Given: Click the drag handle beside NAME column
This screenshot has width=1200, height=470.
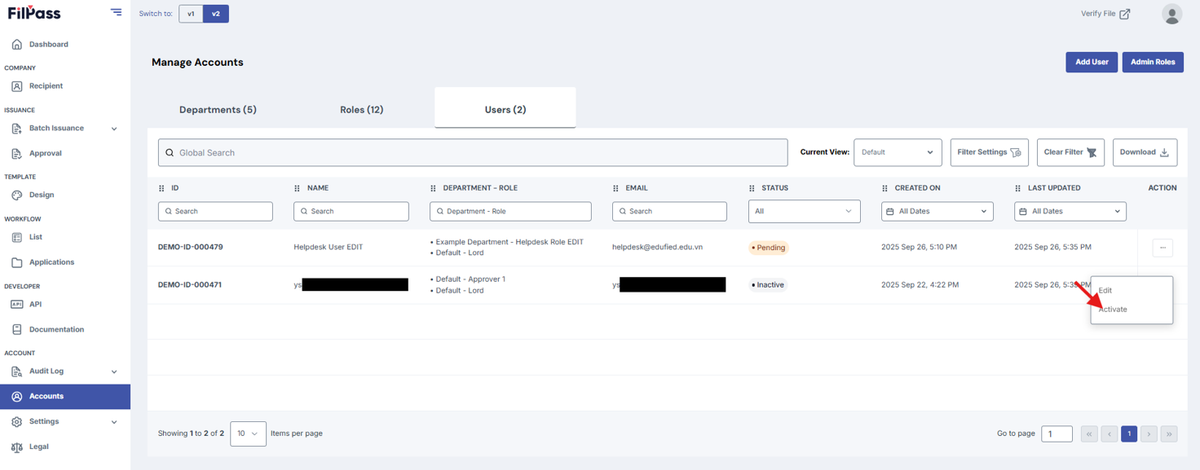Looking at the screenshot, I should [297, 188].
